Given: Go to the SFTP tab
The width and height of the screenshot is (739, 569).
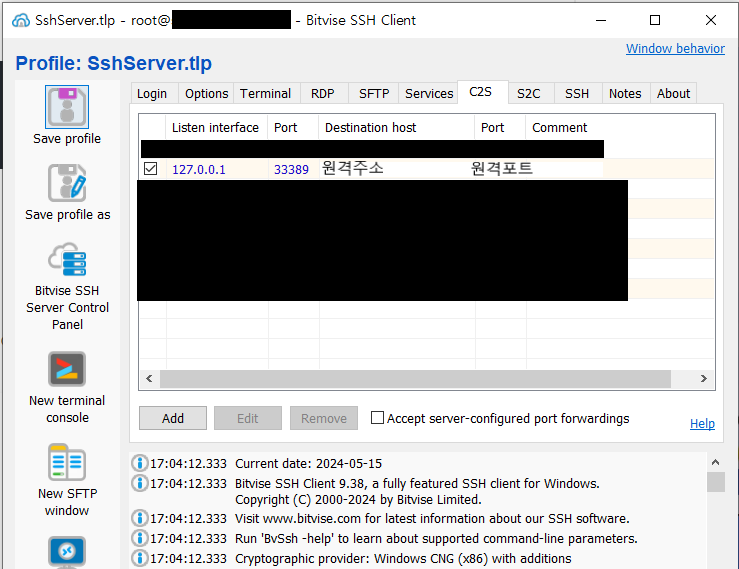Looking at the screenshot, I should [x=374, y=93].
